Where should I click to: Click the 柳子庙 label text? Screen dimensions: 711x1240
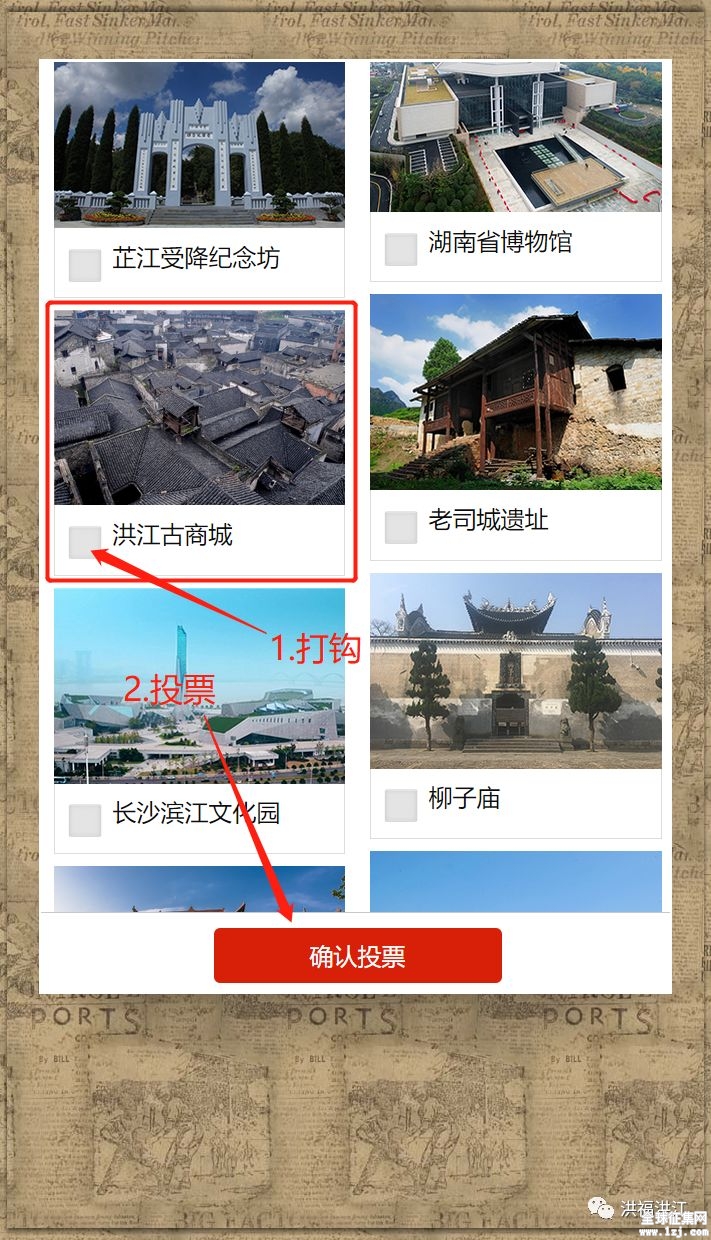click(x=464, y=798)
